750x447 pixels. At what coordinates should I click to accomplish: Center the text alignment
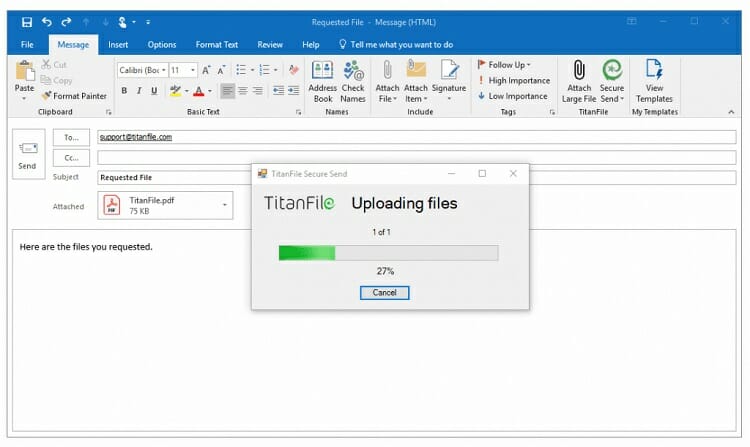(243, 90)
